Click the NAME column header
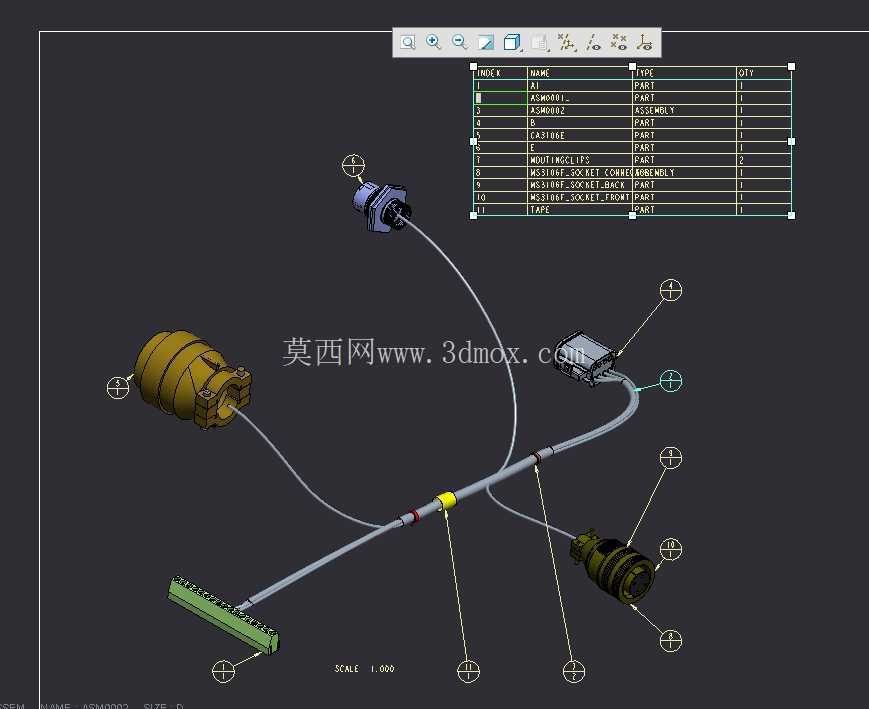Viewport: 869px width, 709px height. 580,73
